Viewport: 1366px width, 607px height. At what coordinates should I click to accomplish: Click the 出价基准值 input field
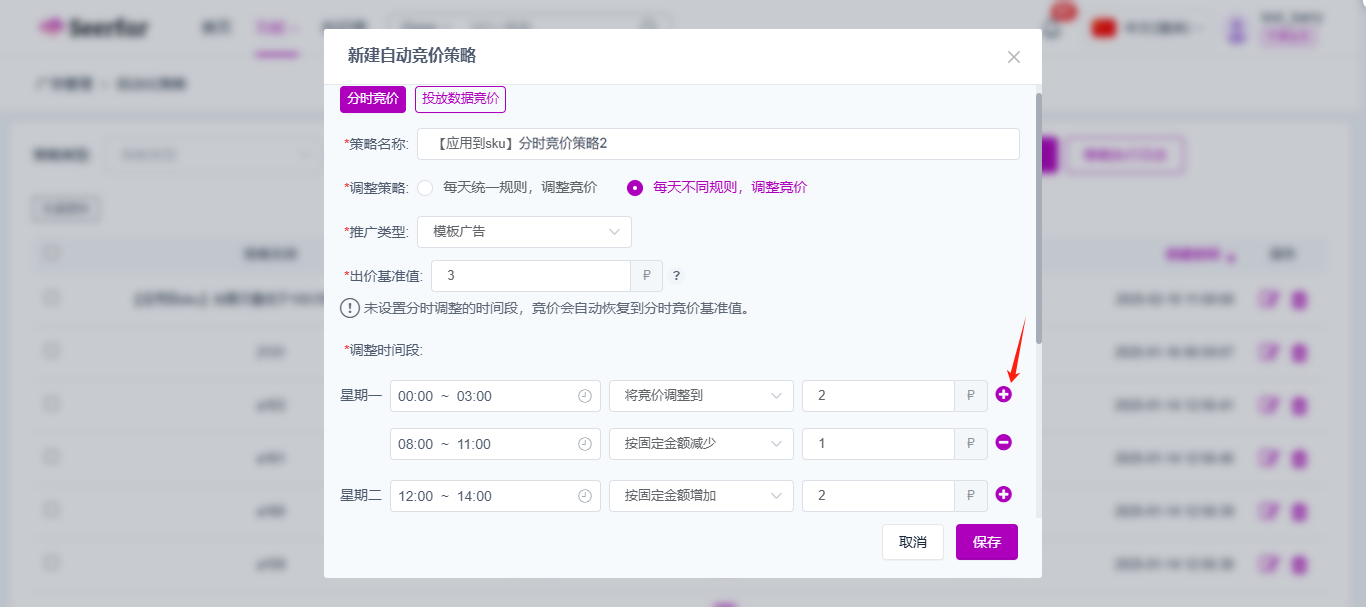(530, 276)
